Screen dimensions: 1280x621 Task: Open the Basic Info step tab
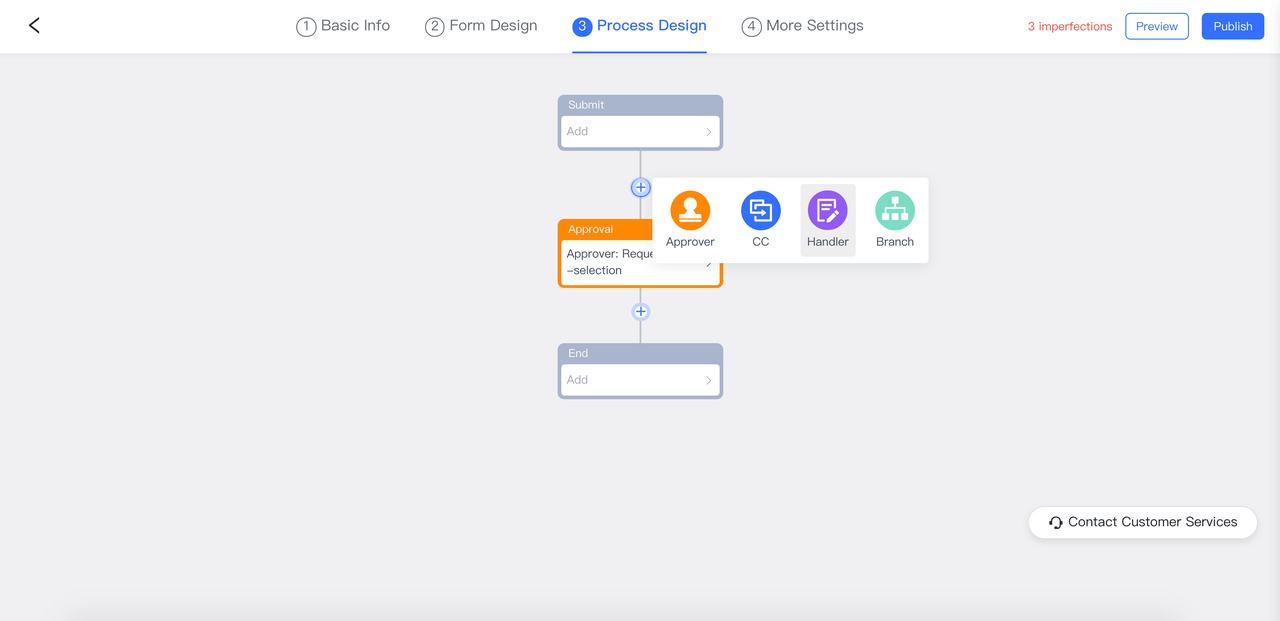(343, 26)
